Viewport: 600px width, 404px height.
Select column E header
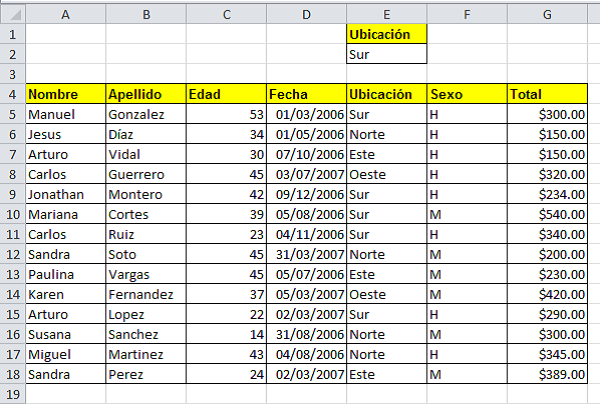[387, 14]
